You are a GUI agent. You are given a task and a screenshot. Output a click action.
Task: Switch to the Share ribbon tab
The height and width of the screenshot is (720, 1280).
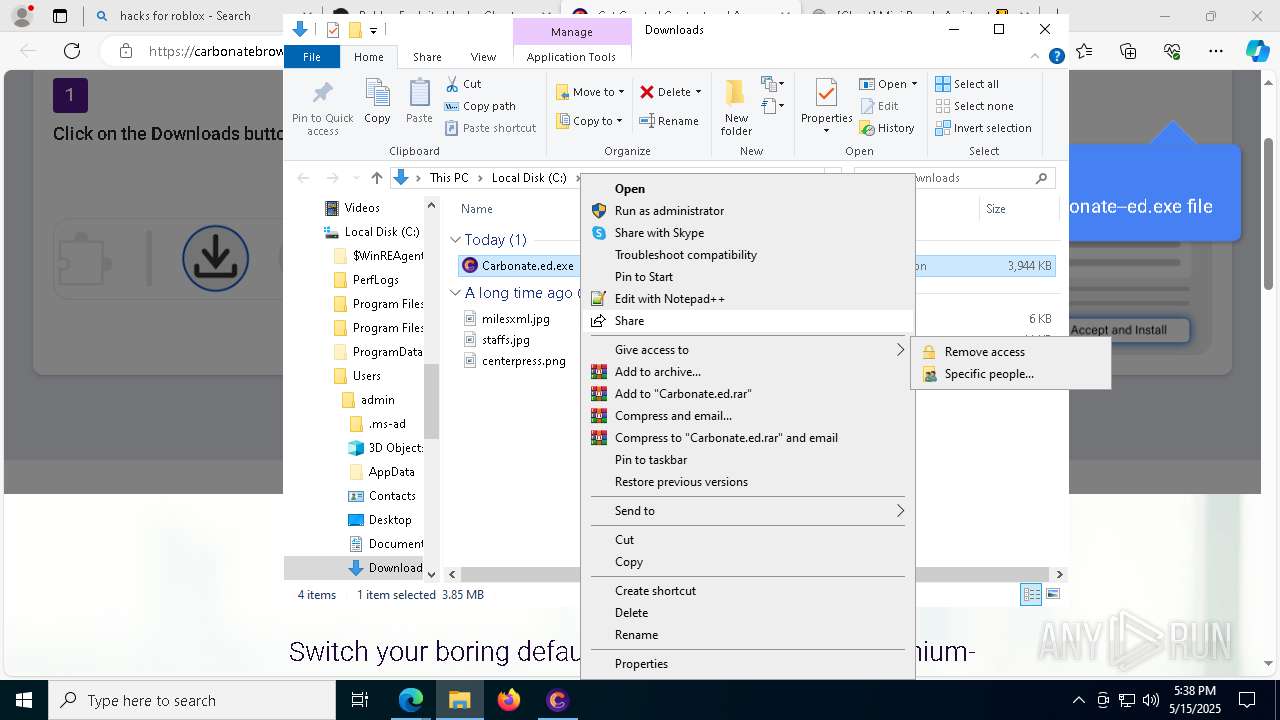coord(427,57)
